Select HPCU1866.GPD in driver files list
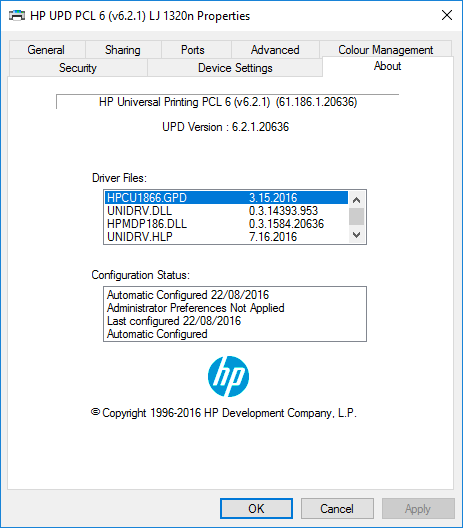The height and width of the screenshot is (528, 463). point(226,198)
